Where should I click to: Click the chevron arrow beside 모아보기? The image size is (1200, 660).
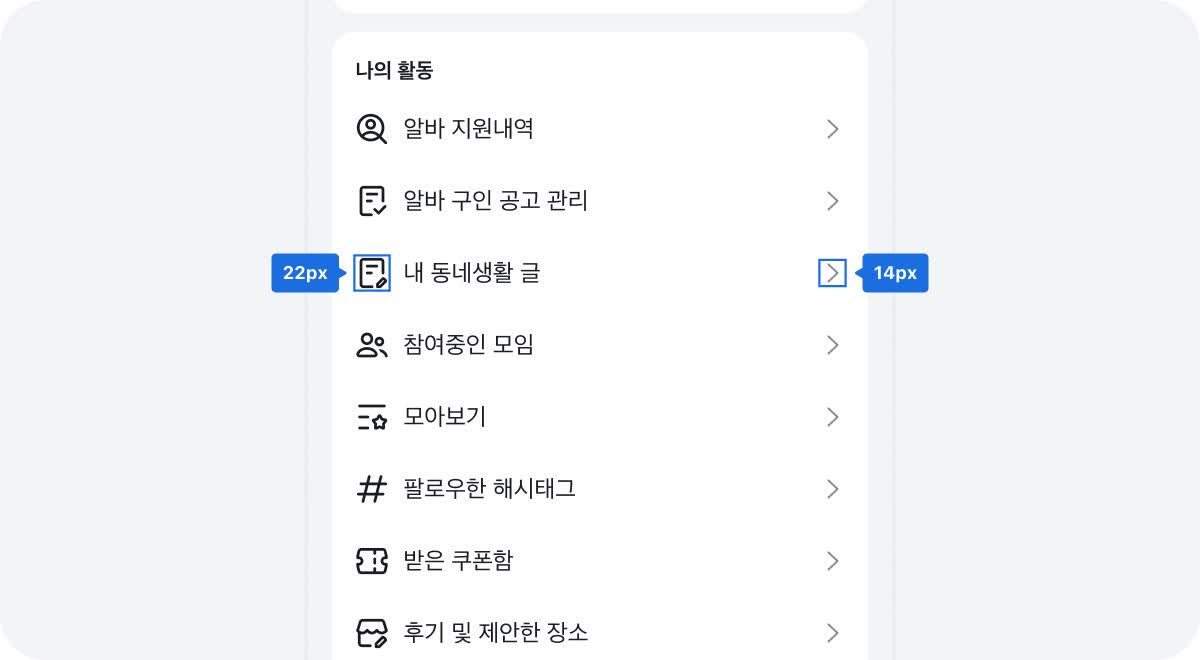pyautogui.click(x=832, y=417)
